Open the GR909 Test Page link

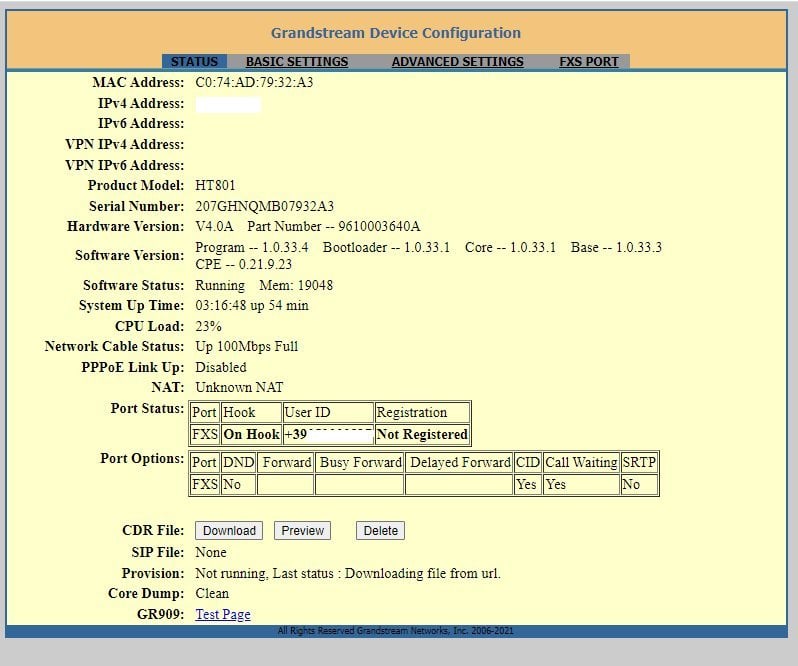223,614
